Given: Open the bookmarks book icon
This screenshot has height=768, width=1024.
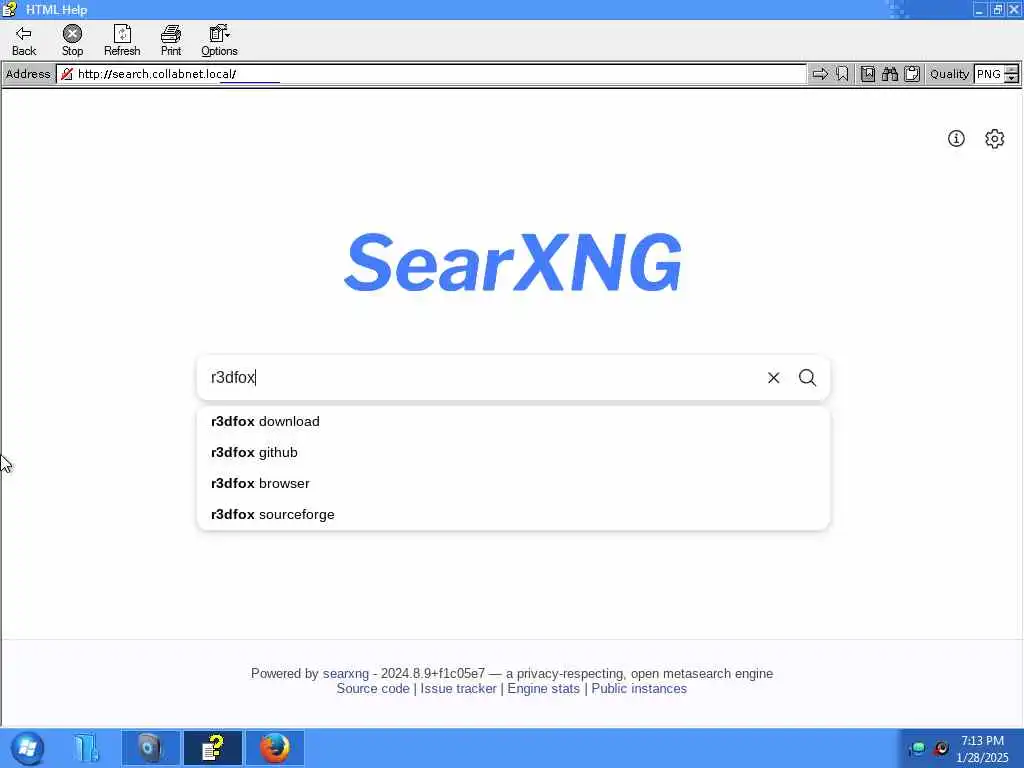Looking at the screenshot, I should pos(867,74).
